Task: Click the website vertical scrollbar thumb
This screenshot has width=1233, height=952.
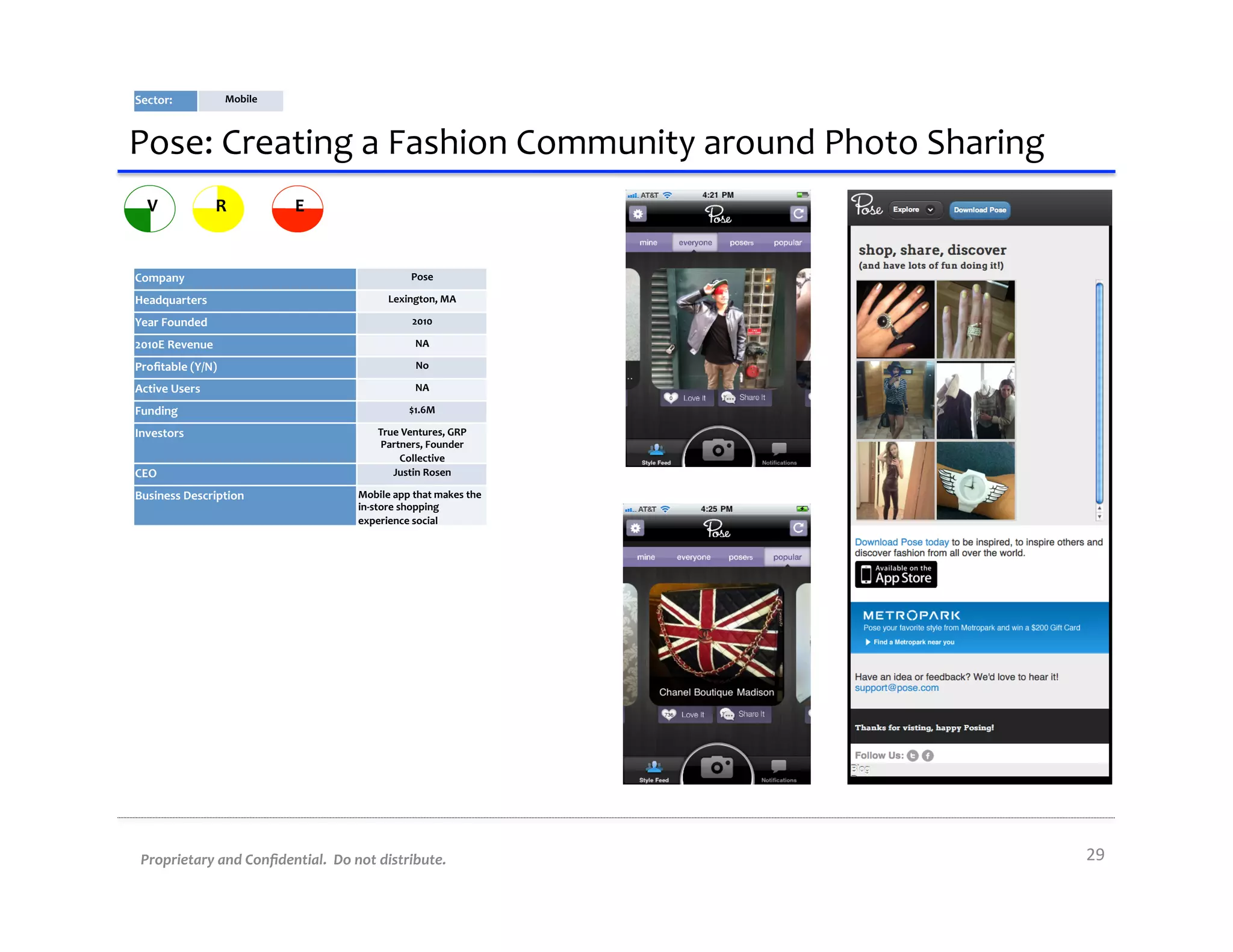Action: [1099, 393]
